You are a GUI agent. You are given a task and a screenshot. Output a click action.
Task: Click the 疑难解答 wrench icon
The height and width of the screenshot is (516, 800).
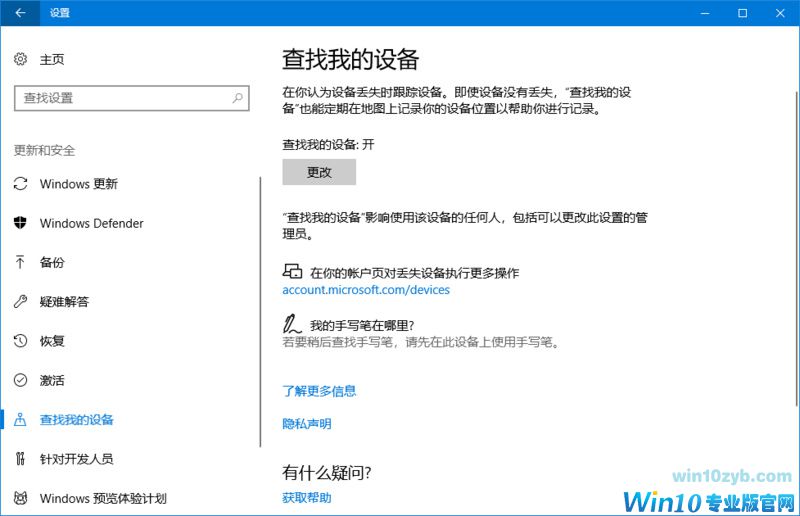(x=20, y=301)
